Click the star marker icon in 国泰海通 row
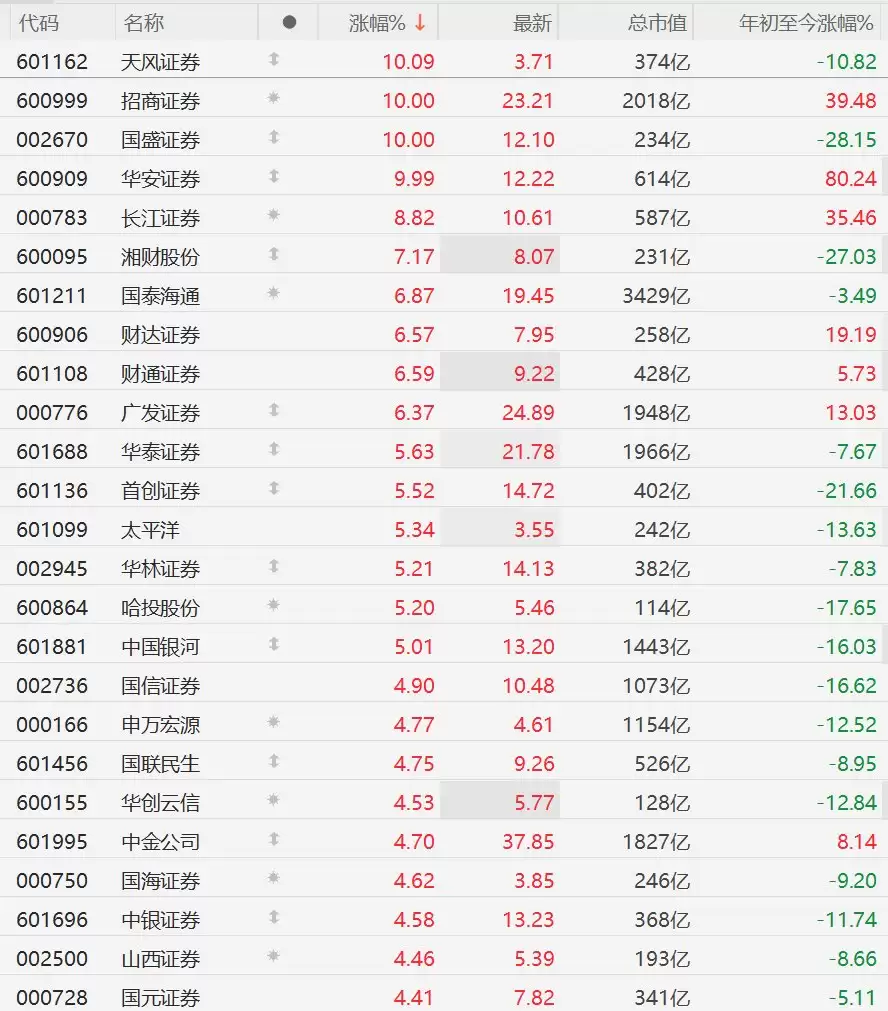This screenshot has width=888, height=1011. point(274,293)
